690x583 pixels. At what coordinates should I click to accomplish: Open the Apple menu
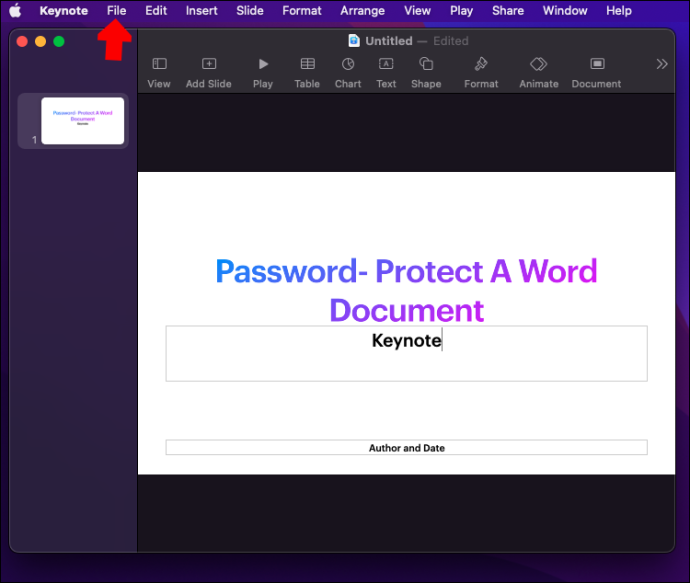(x=15, y=11)
